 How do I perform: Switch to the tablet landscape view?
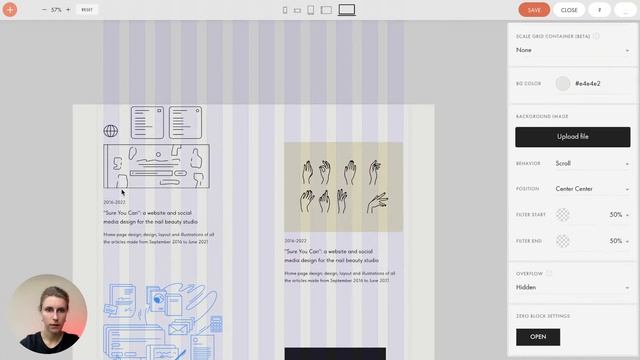click(x=326, y=10)
